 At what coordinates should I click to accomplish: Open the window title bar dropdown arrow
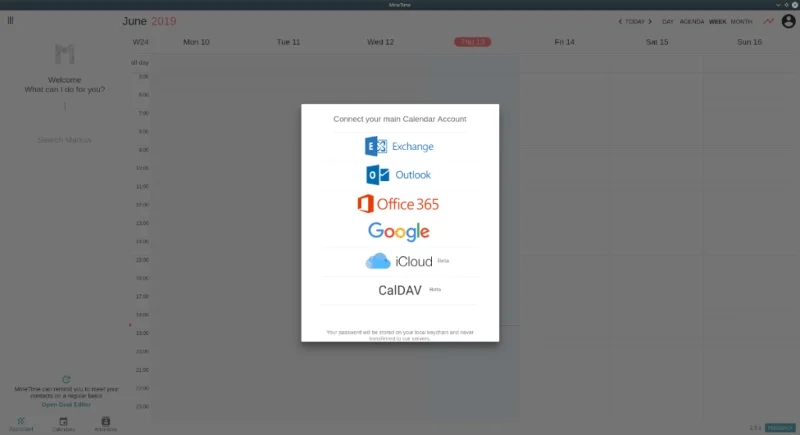(x=778, y=5)
